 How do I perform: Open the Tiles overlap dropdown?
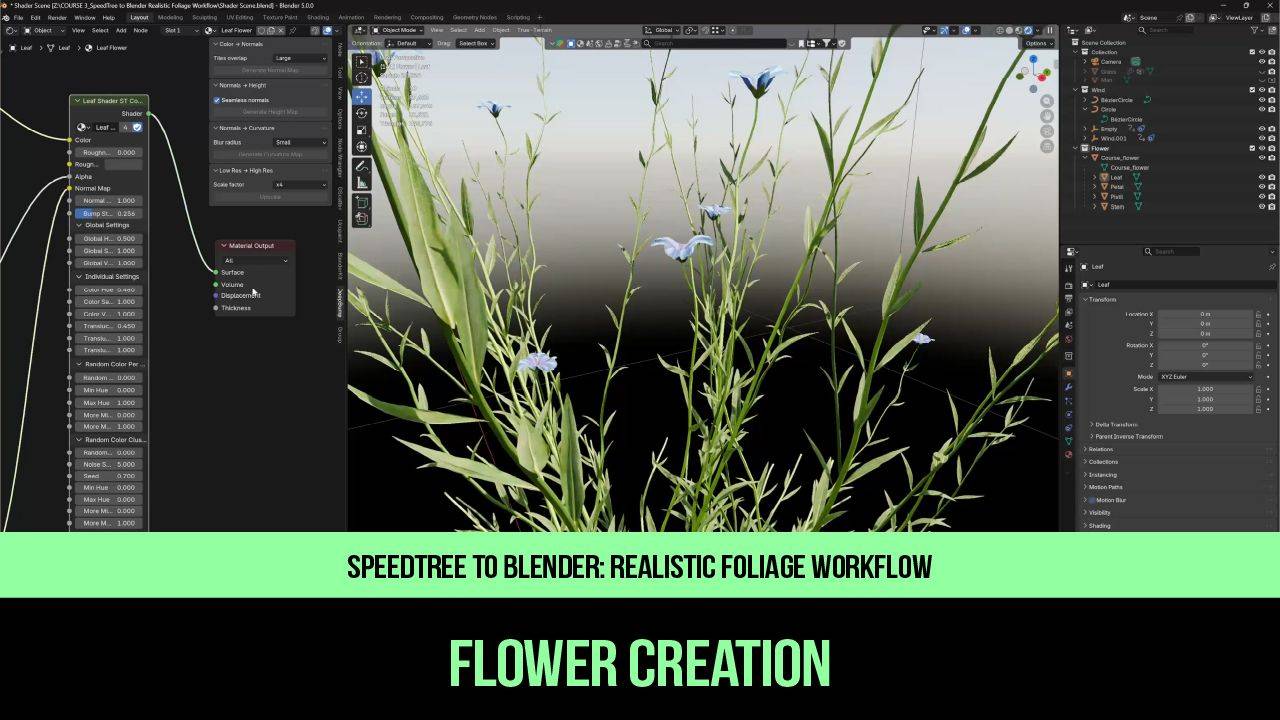click(x=300, y=58)
